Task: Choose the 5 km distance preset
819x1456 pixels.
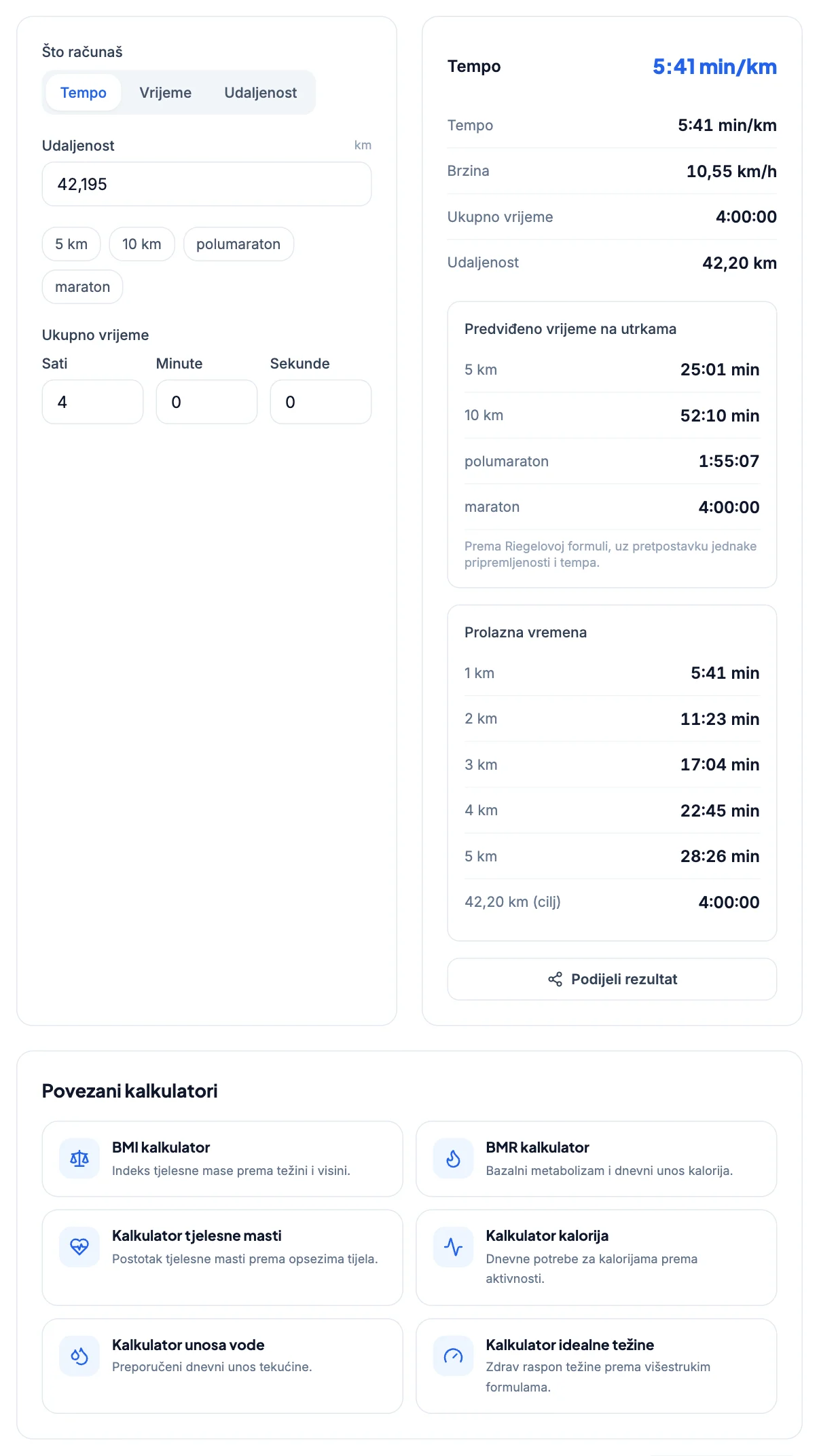Action: [x=71, y=244]
